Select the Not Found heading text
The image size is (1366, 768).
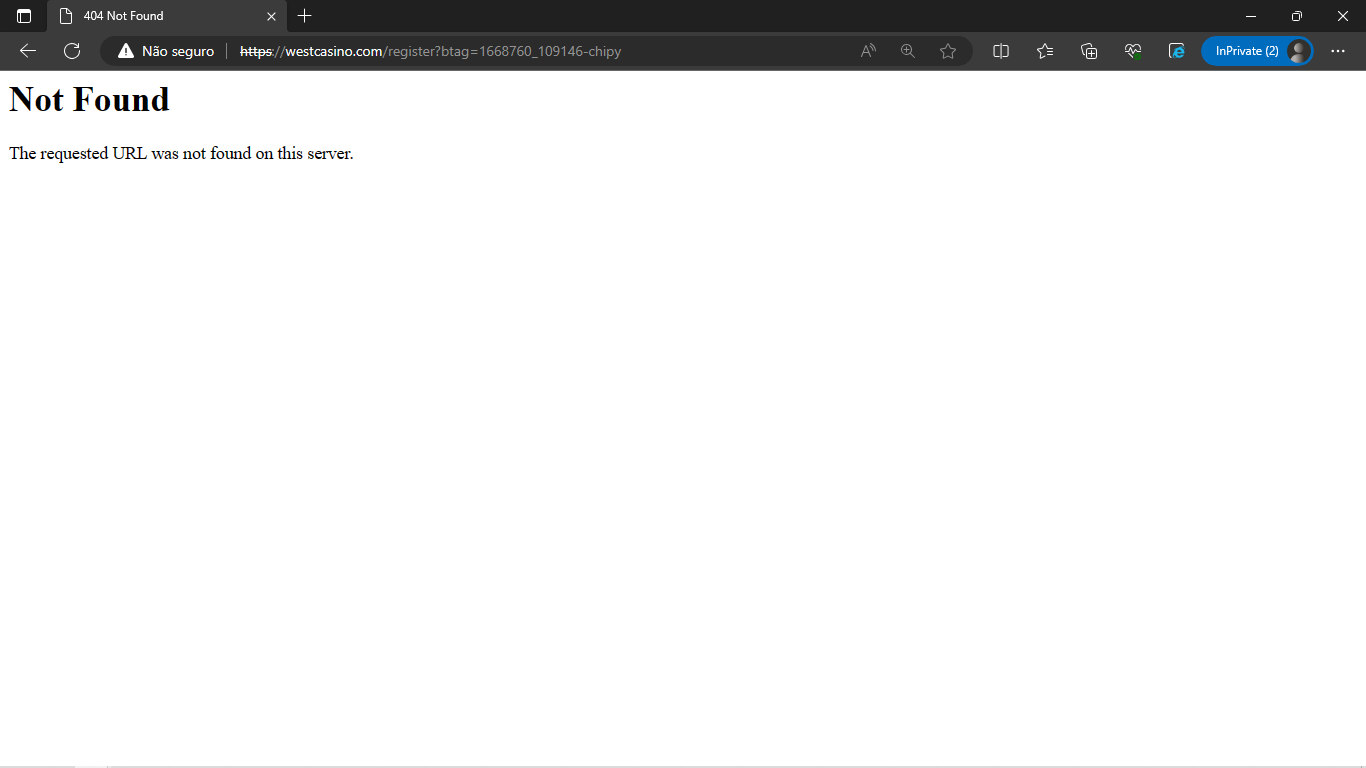[x=88, y=99]
